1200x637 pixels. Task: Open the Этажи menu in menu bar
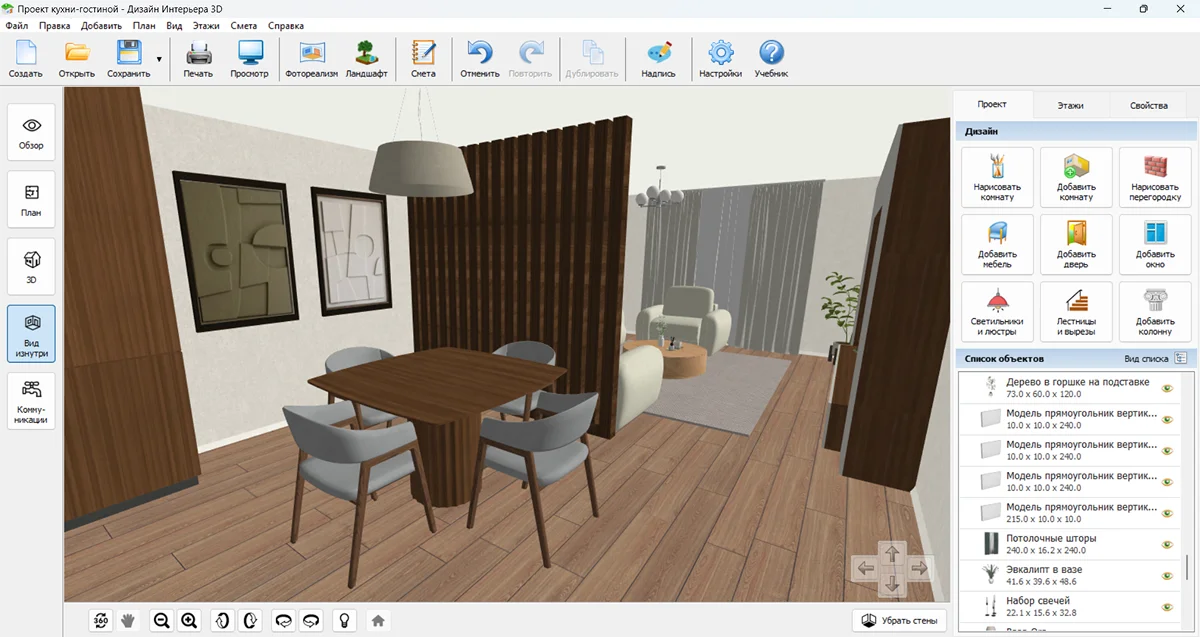click(x=206, y=25)
